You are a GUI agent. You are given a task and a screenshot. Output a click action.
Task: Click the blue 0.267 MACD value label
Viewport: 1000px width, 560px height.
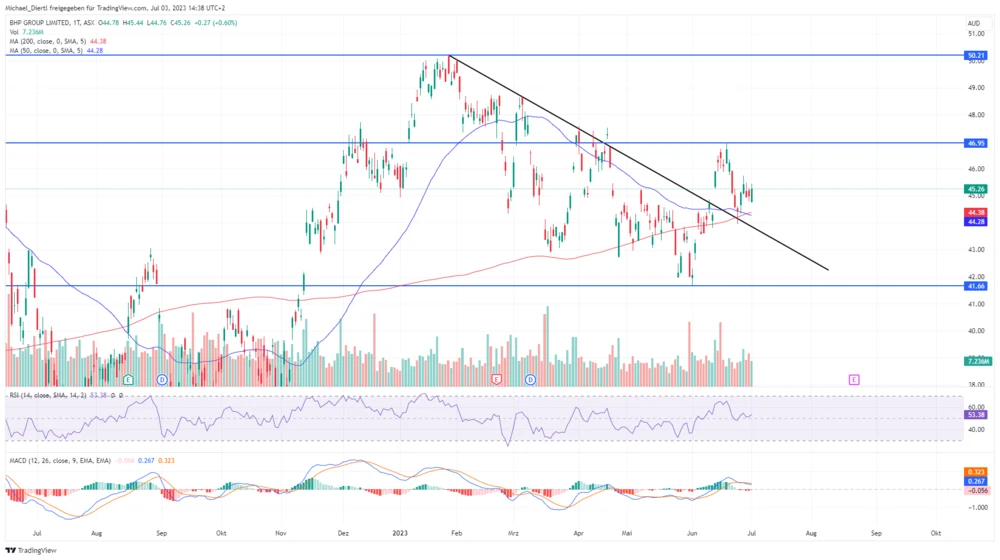coord(977,481)
